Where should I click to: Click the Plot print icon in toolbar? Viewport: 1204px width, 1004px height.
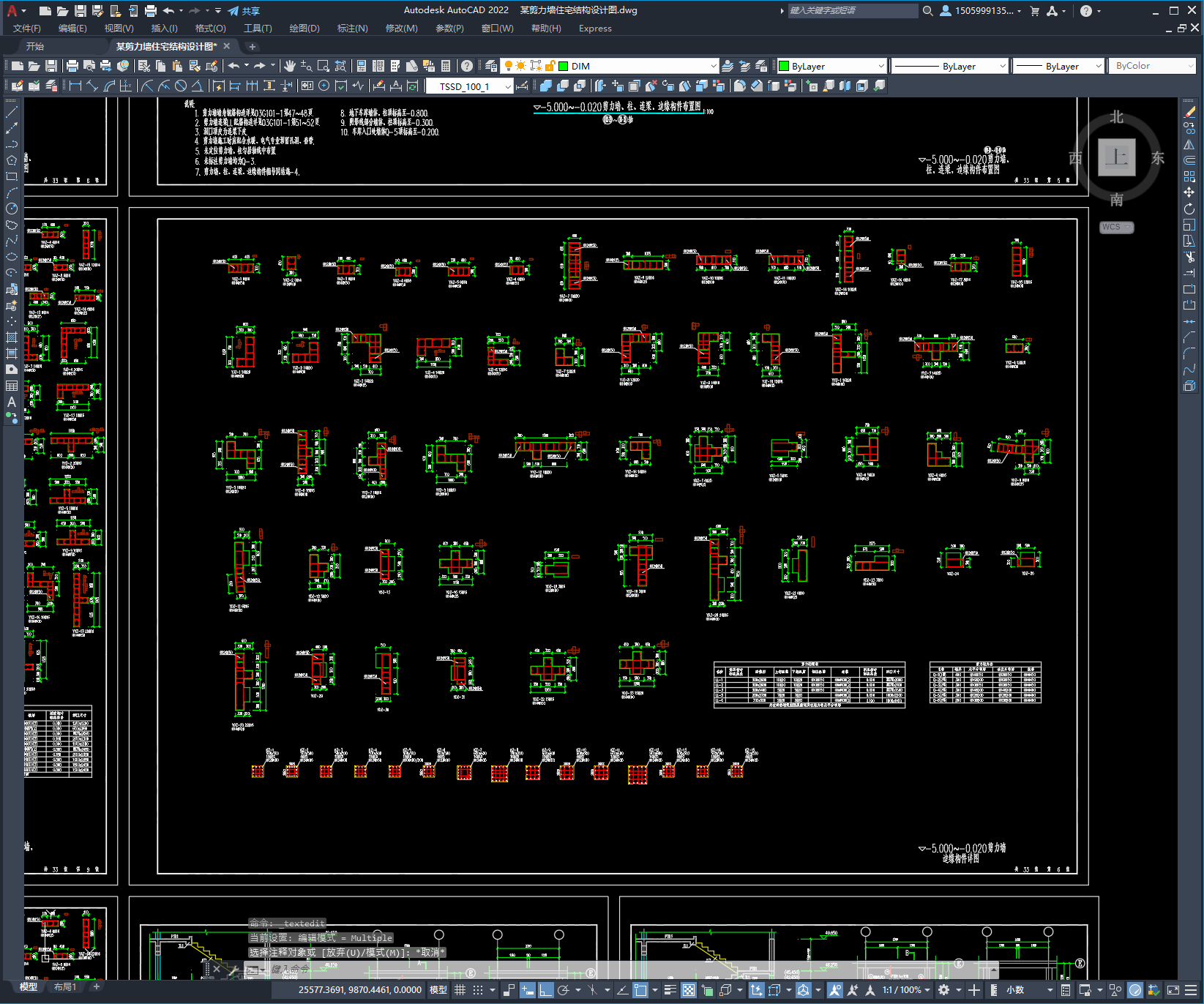pos(72,66)
